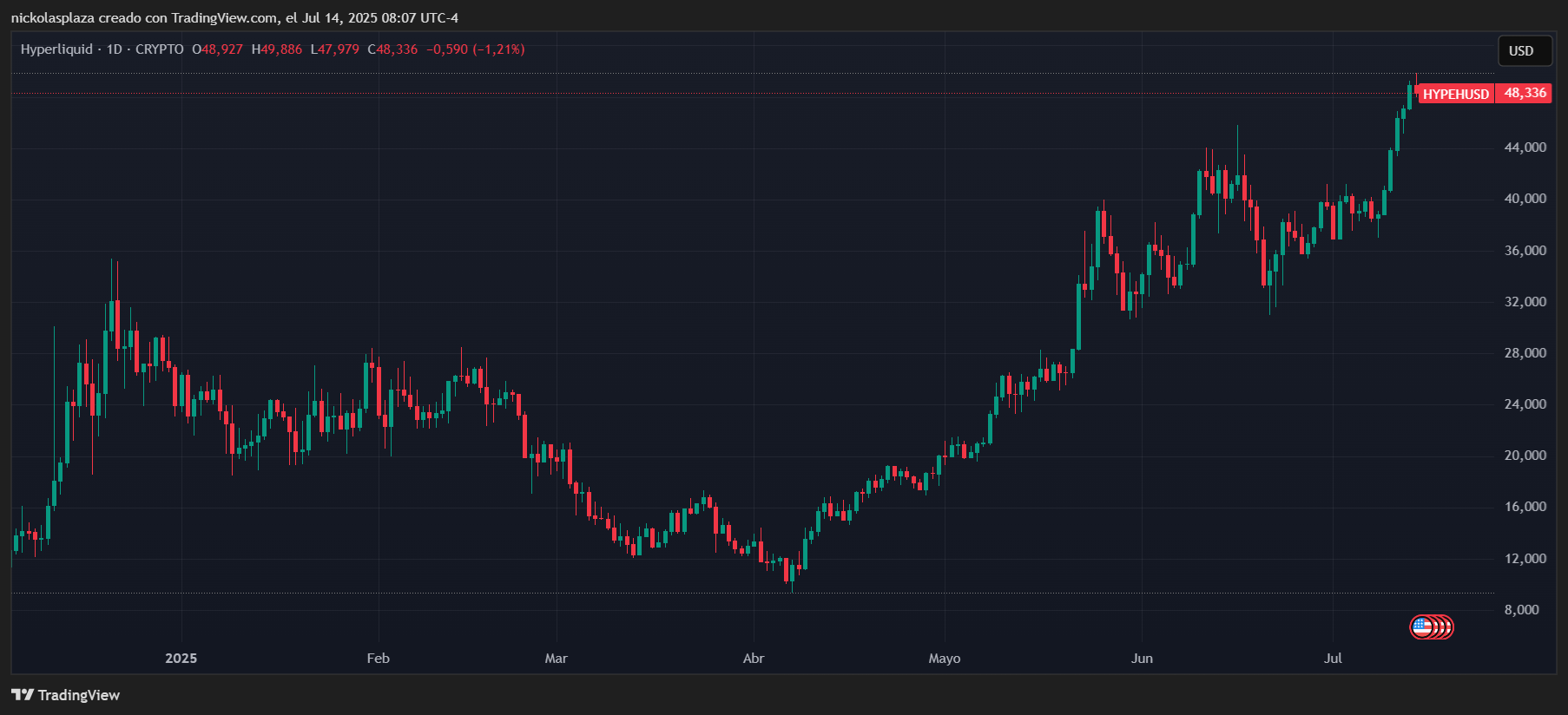The height and width of the screenshot is (715, 1568).
Task: Click the Jul label on time axis
Action: [x=1334, y=659]
